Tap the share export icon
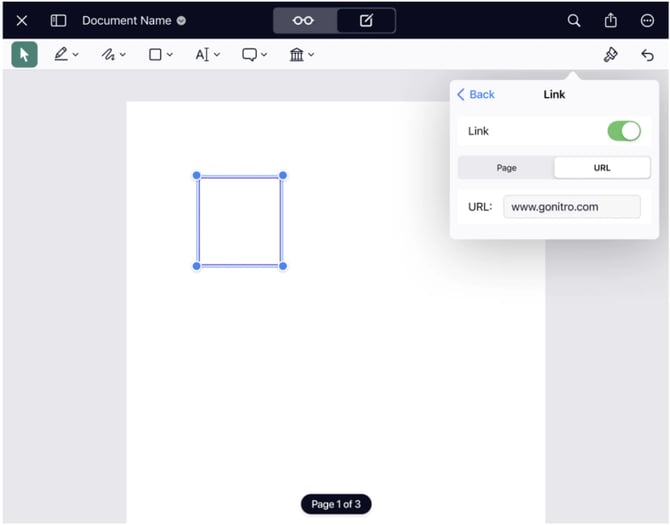This screenshot has width=670, height=525. (x=610, y=20)
